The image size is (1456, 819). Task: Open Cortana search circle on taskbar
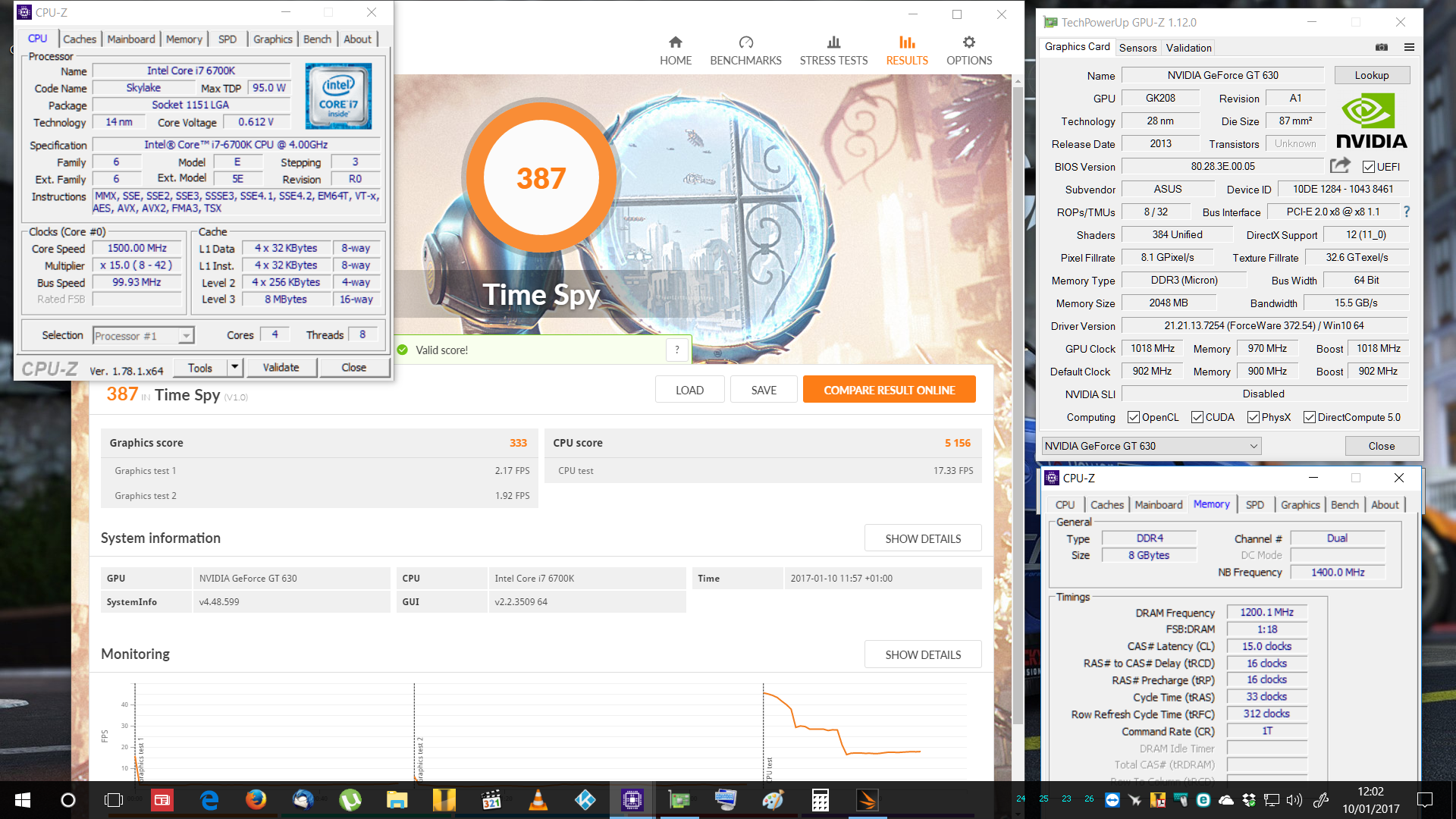pos(68,800)
